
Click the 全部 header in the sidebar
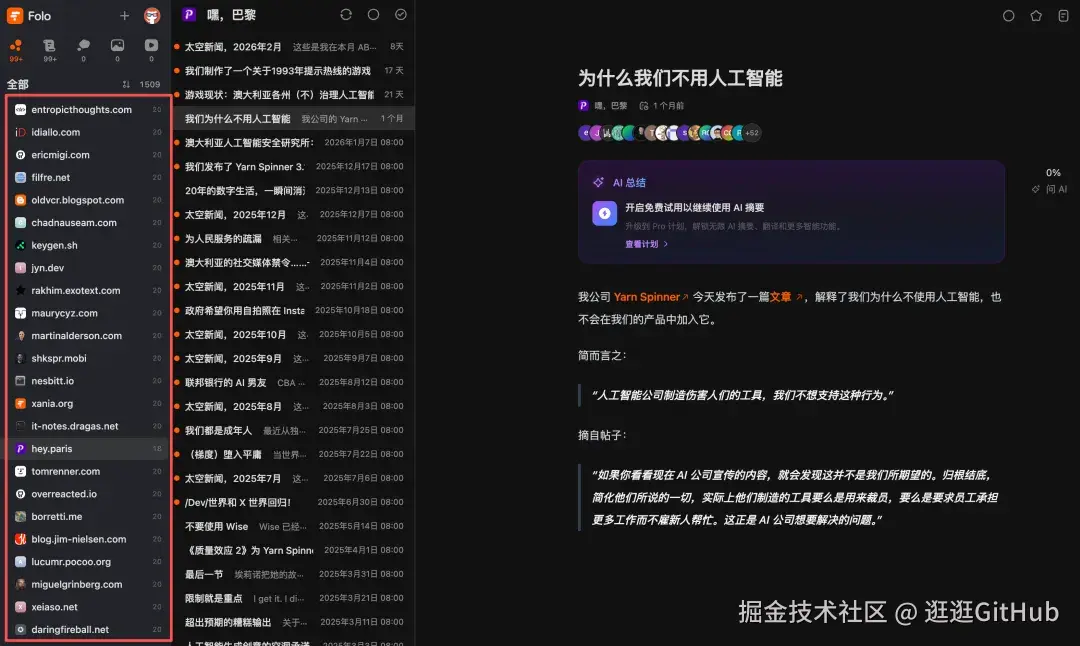(x=18, y=84)
